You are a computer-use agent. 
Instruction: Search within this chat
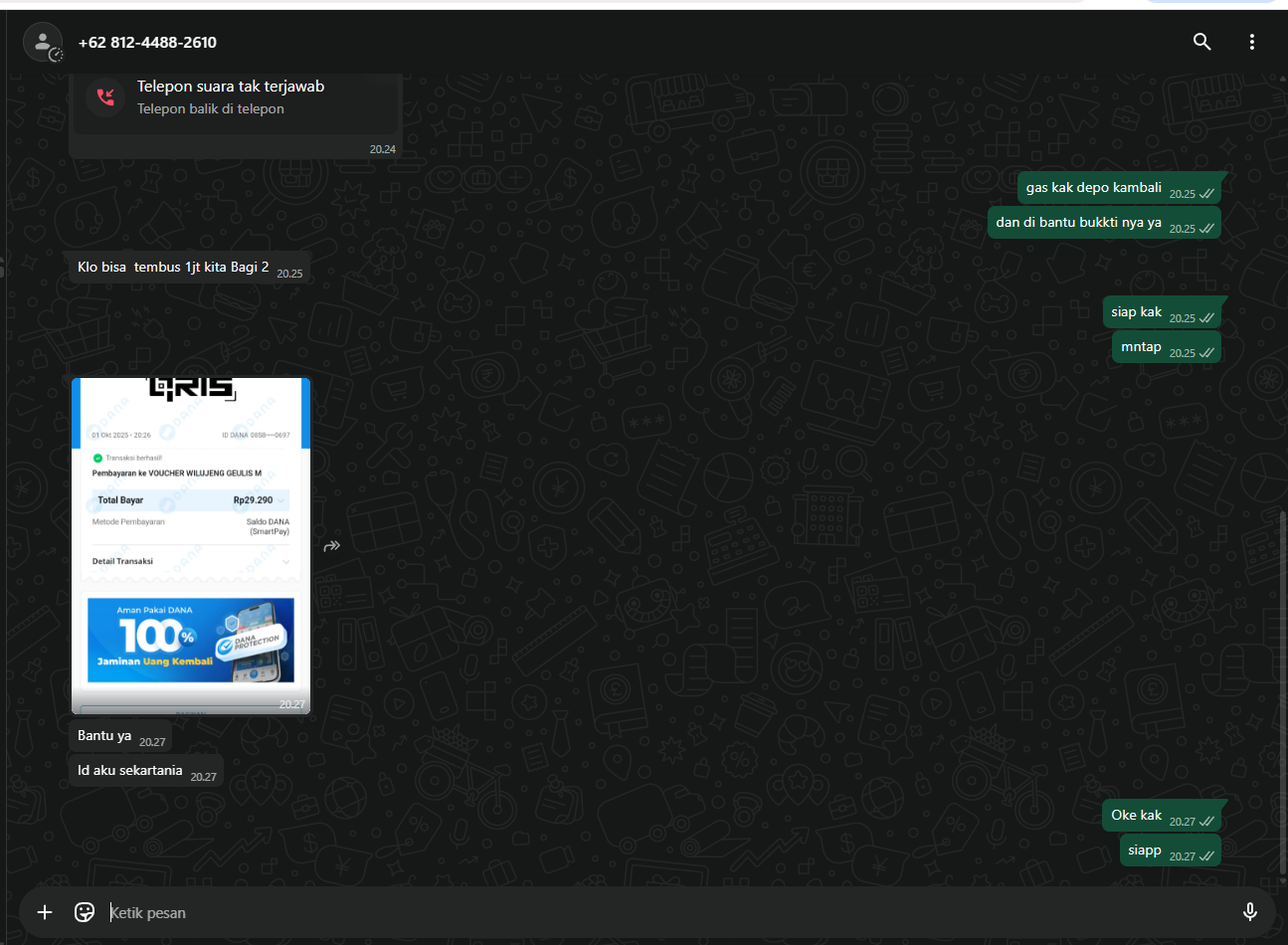[1202, 42]
